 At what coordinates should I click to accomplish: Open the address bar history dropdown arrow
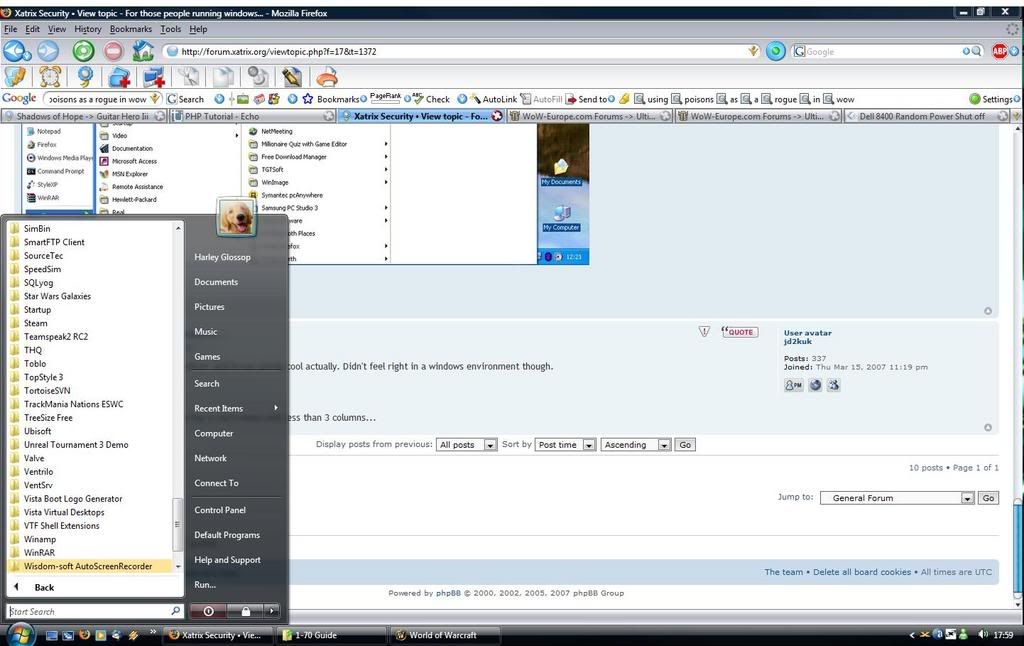(x=754, y=51)
